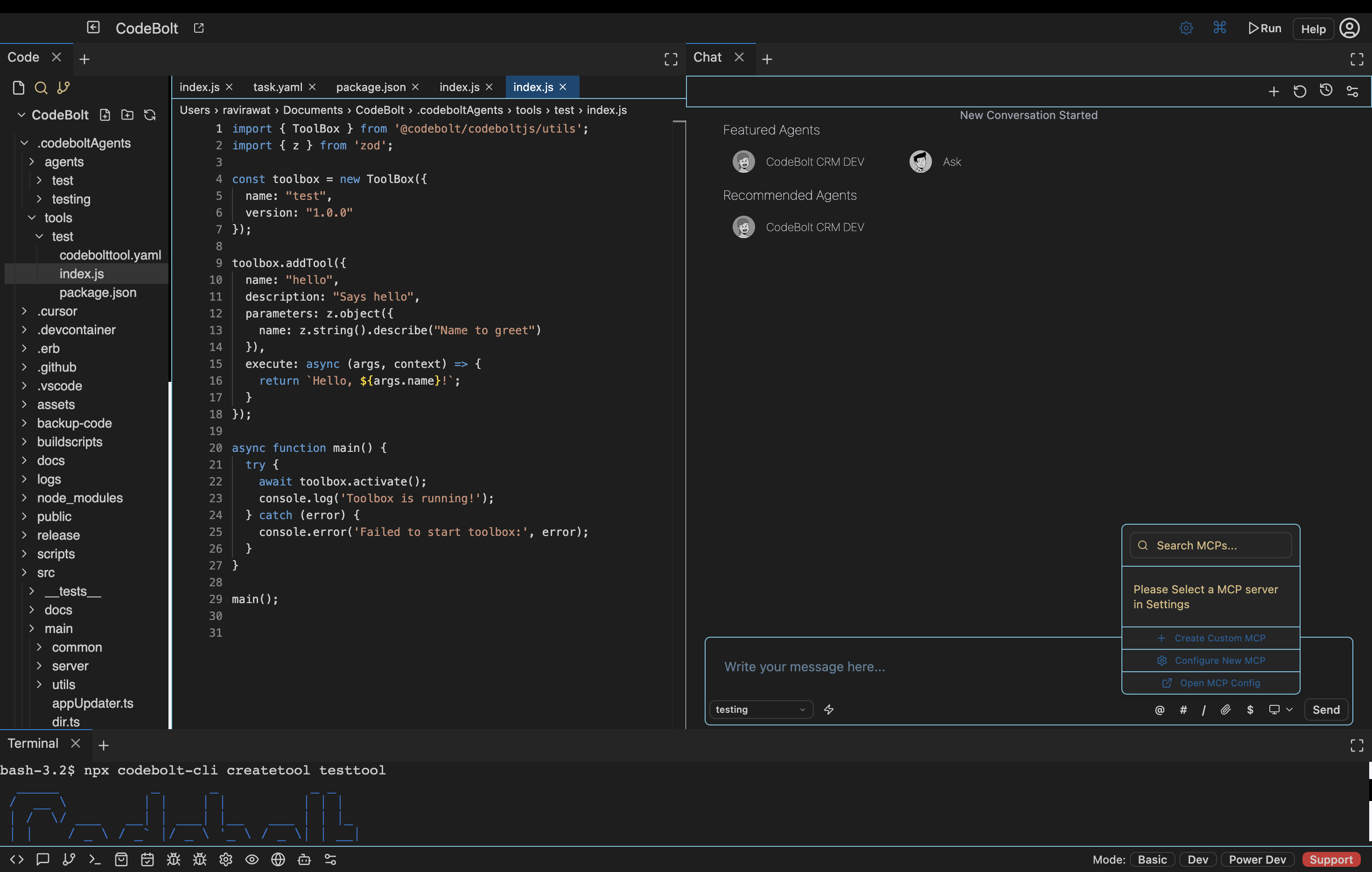
Task: Open the user profile avatar icon
Action: click(x=1350, y=28)
